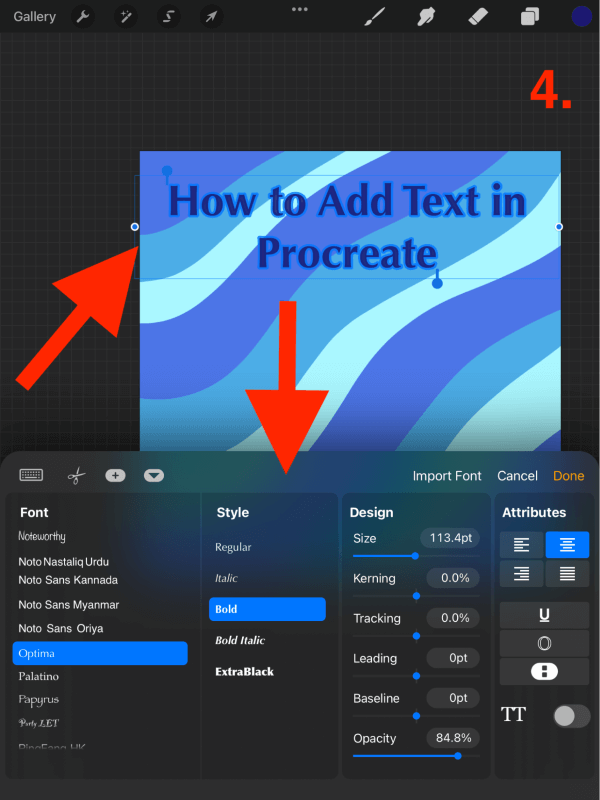Cancel text editing
600x800 pixels.
(x=517, y=476)
